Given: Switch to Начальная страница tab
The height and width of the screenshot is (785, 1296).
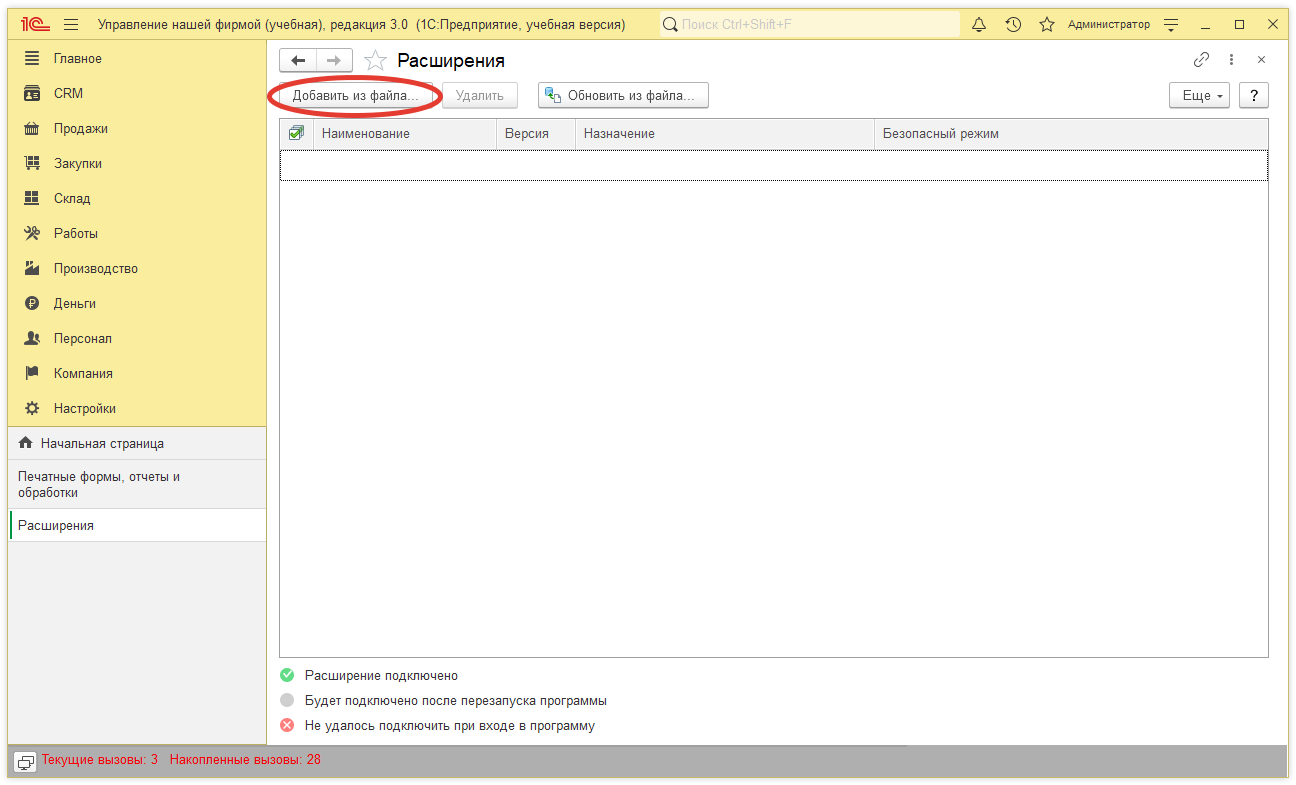Looking at the screenshot, I should point(101,443).
